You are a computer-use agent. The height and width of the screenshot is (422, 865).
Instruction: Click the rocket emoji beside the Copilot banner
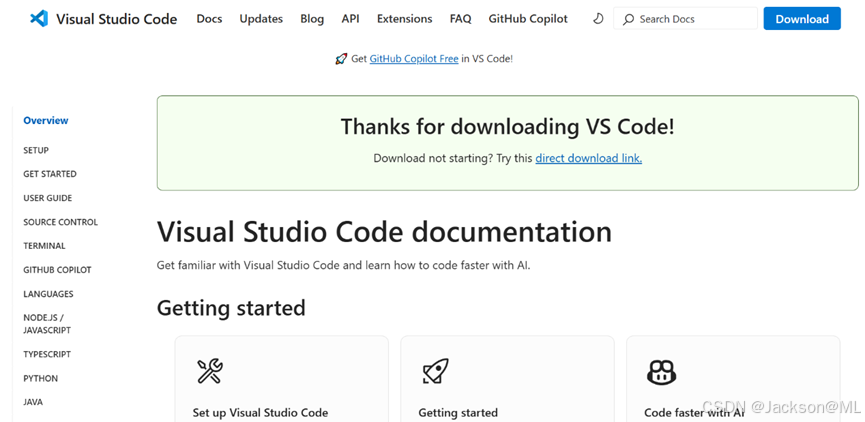(x=341, y=58)
